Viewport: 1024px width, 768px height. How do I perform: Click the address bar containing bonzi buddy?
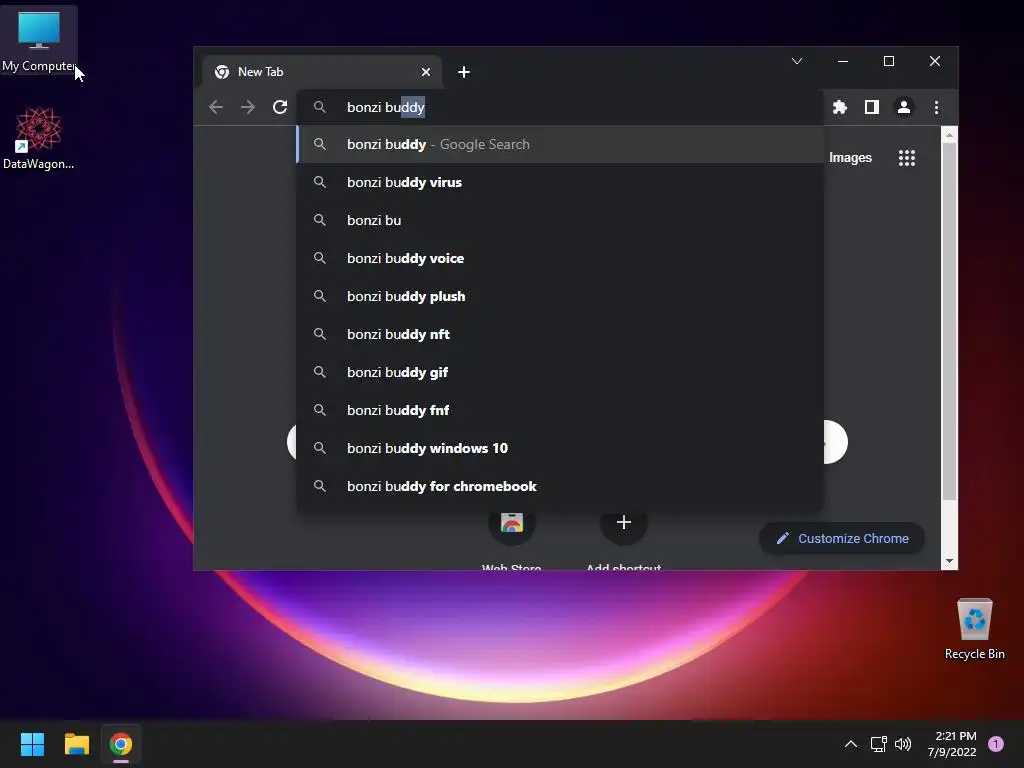[x=559, y=107]
